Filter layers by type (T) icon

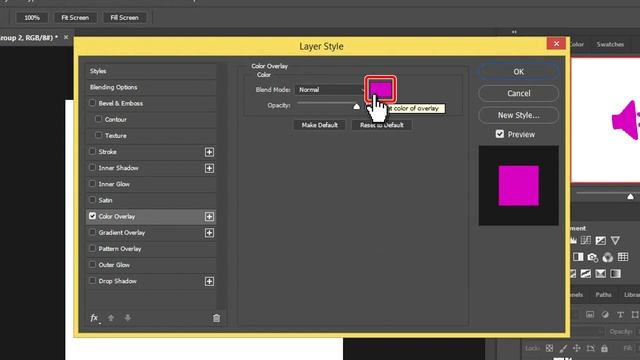click(620, 314)
